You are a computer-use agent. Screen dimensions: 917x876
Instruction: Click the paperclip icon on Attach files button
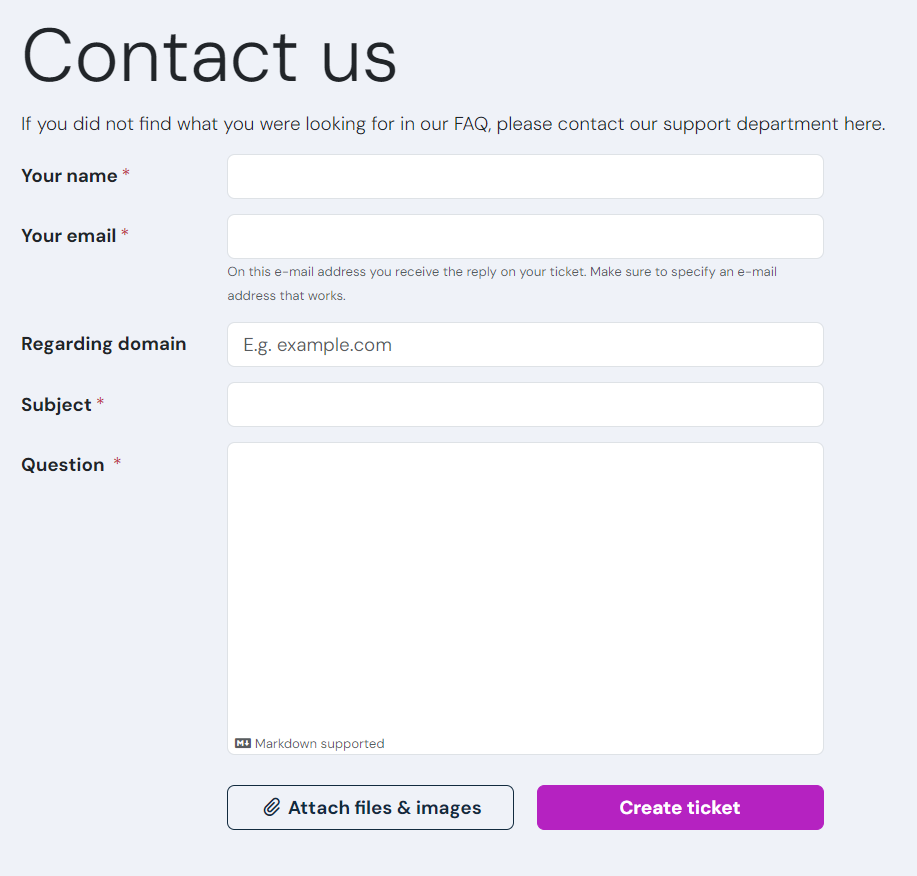point(271,807)
